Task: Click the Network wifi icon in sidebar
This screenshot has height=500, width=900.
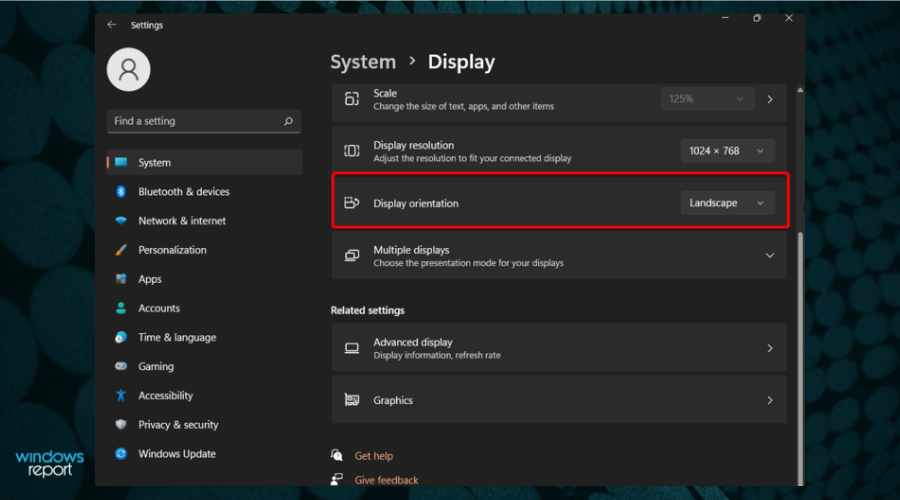Action: pyautogui.click(x=121, y=220)
